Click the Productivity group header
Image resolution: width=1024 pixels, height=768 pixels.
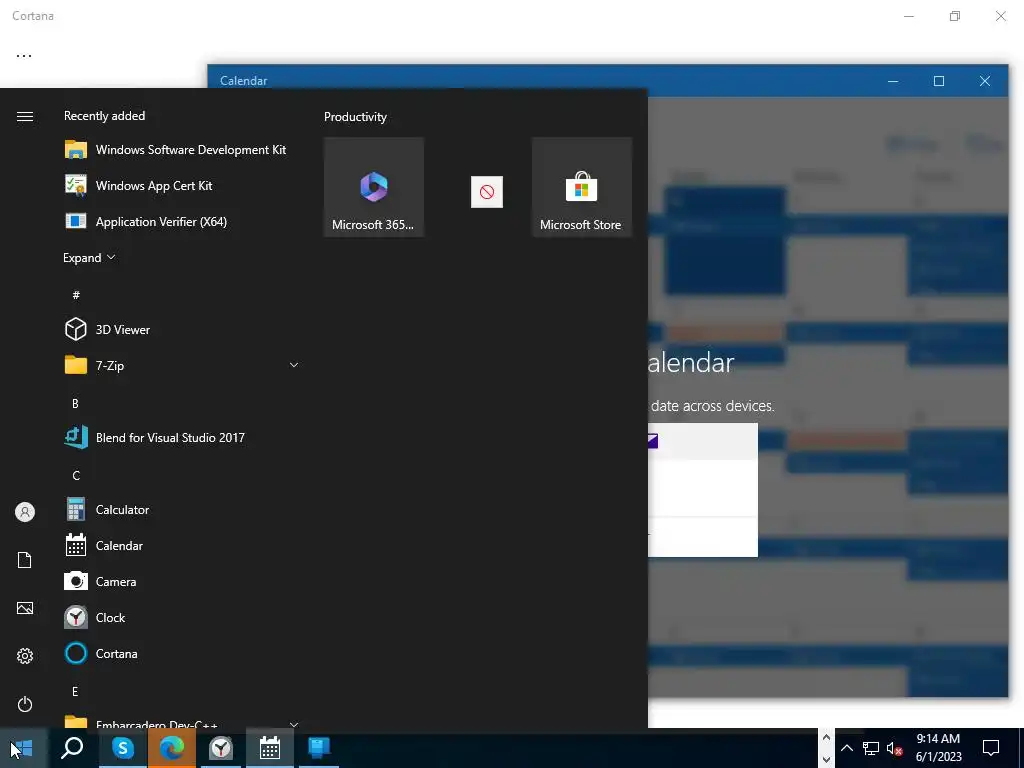coord(355,117)
